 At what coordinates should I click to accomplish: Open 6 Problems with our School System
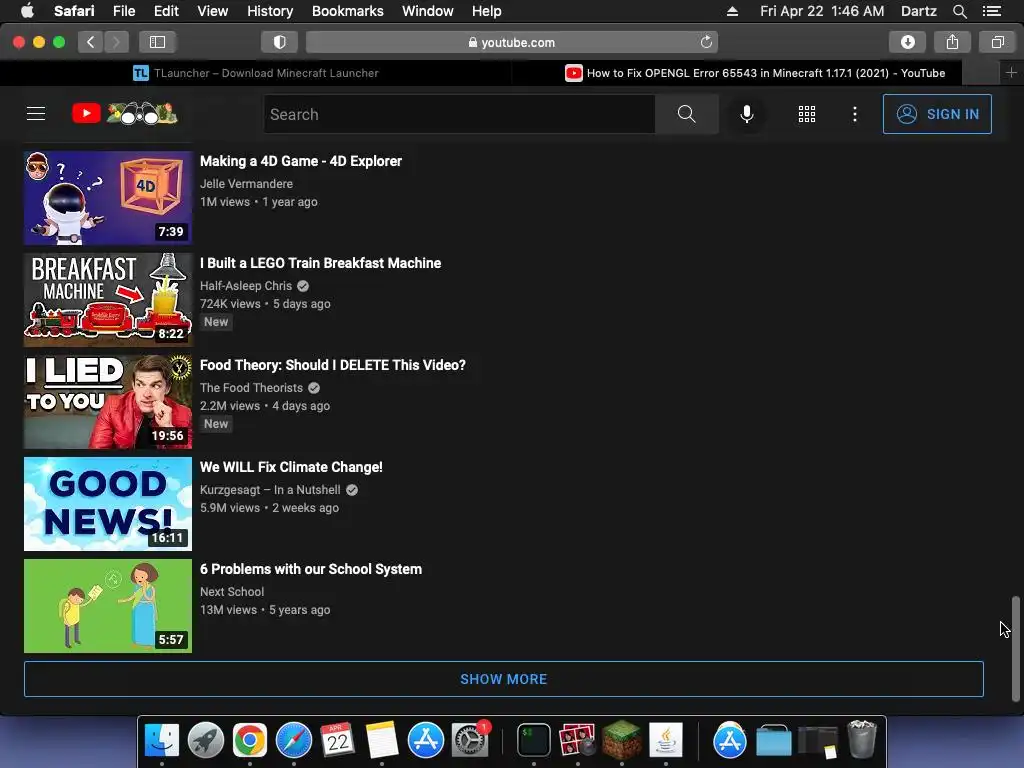point(311,569)
